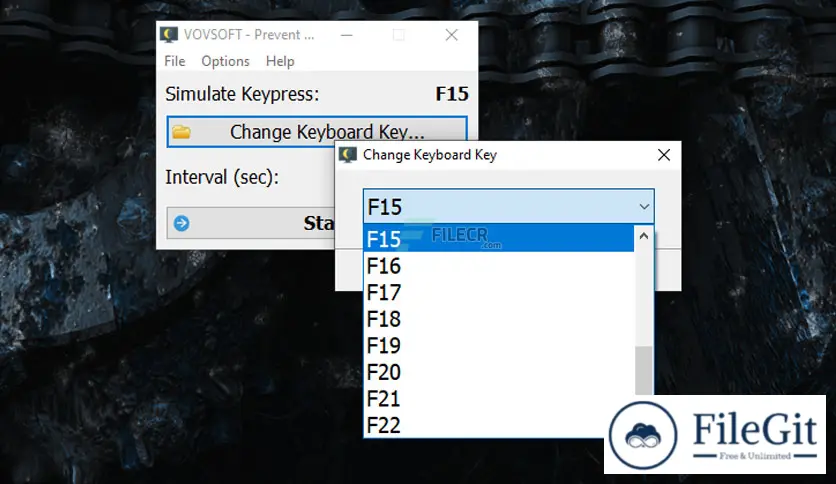Open the Help menu
Screen dimensions: 836x484
[x=280, y=61]
